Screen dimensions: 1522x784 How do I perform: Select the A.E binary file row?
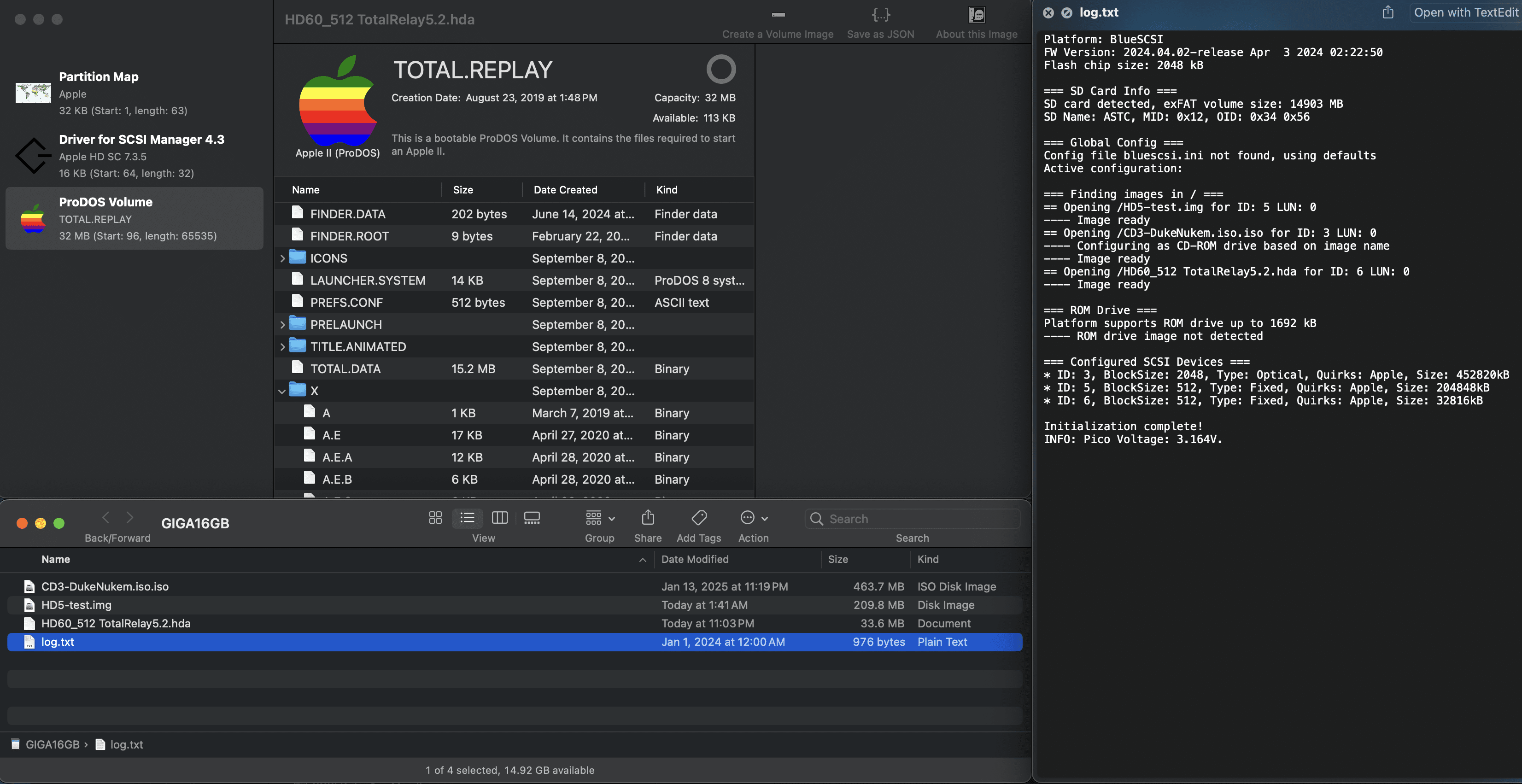(514, 435)
